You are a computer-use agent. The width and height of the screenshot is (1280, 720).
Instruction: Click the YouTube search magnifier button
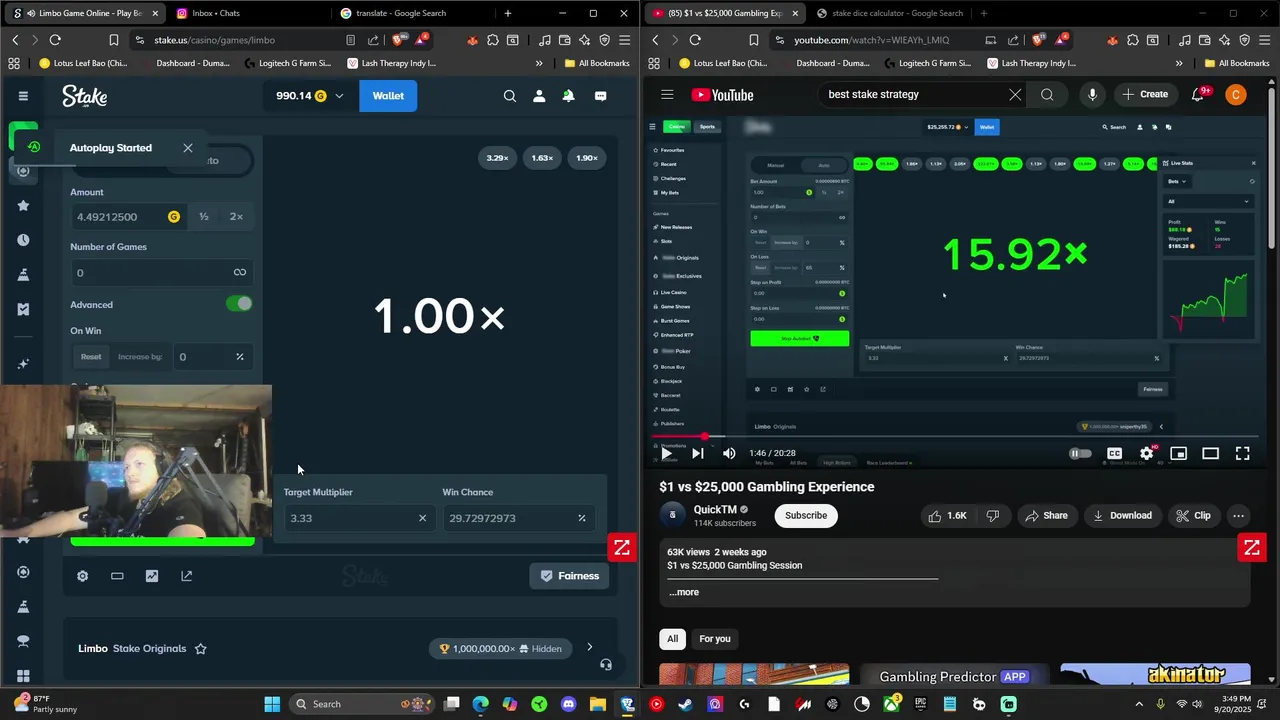pyautogui.click(x=1047, y=95)
